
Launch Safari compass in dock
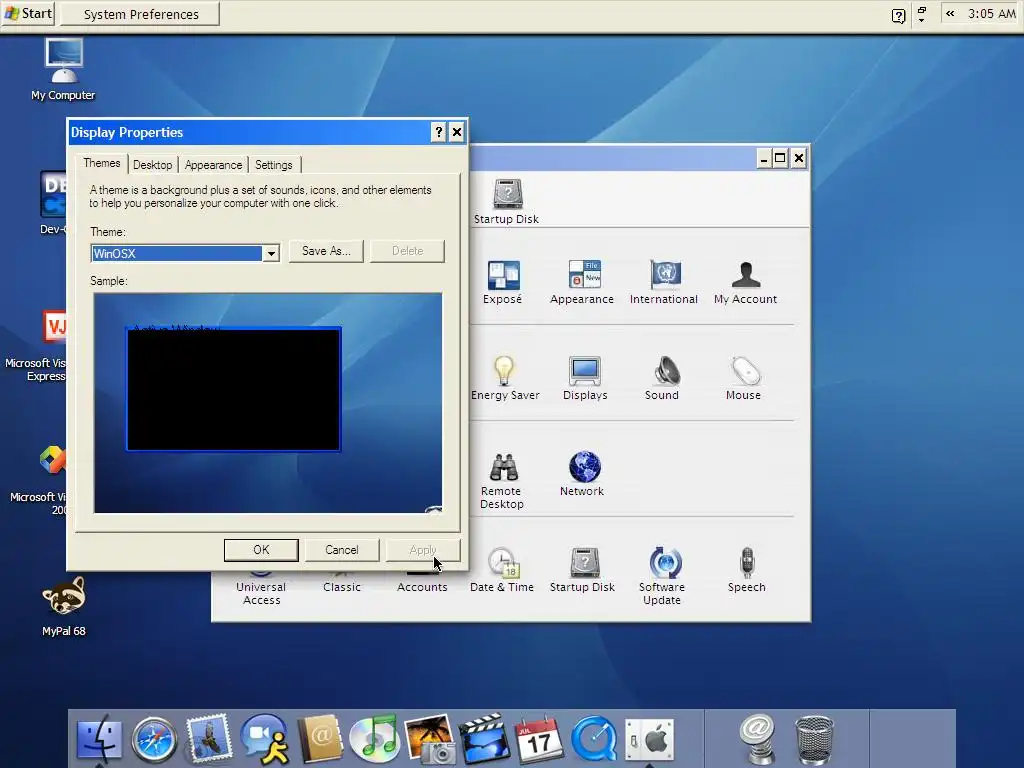click(154, 739)
